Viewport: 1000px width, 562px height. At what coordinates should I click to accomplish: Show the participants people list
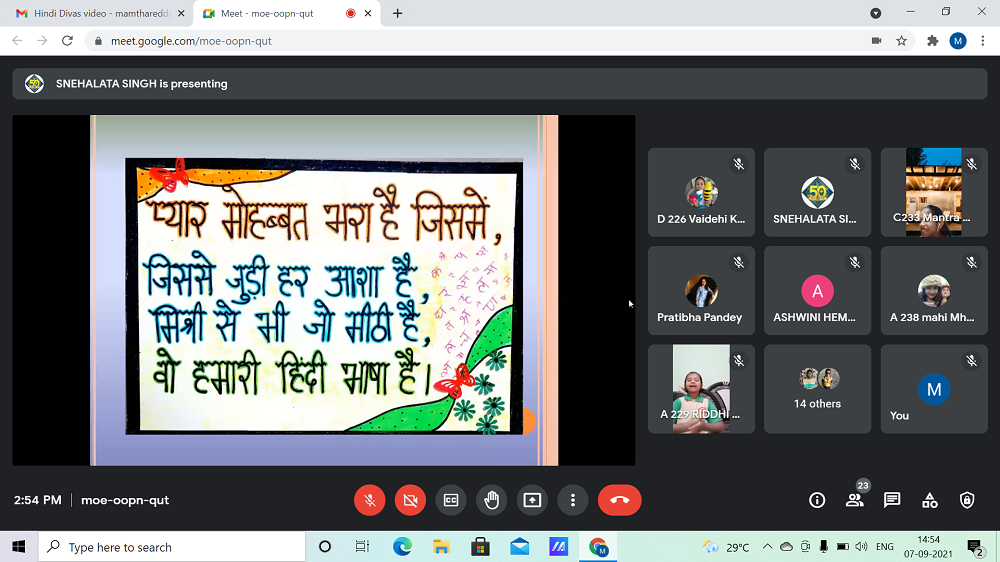coord(854,500)
